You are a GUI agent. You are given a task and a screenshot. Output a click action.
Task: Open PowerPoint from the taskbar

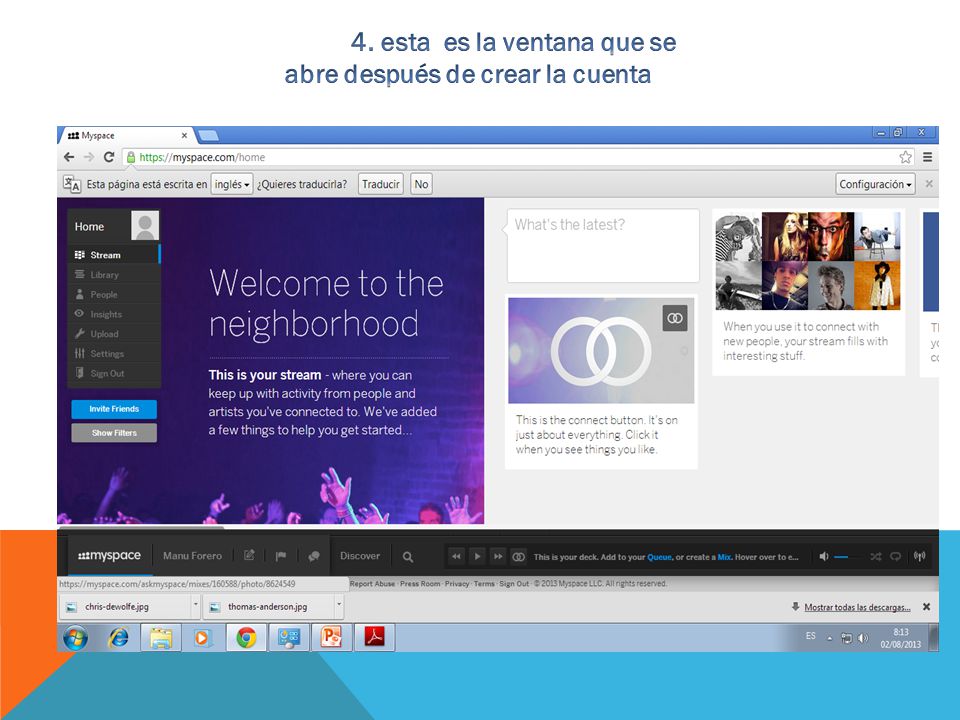[331, 638]
